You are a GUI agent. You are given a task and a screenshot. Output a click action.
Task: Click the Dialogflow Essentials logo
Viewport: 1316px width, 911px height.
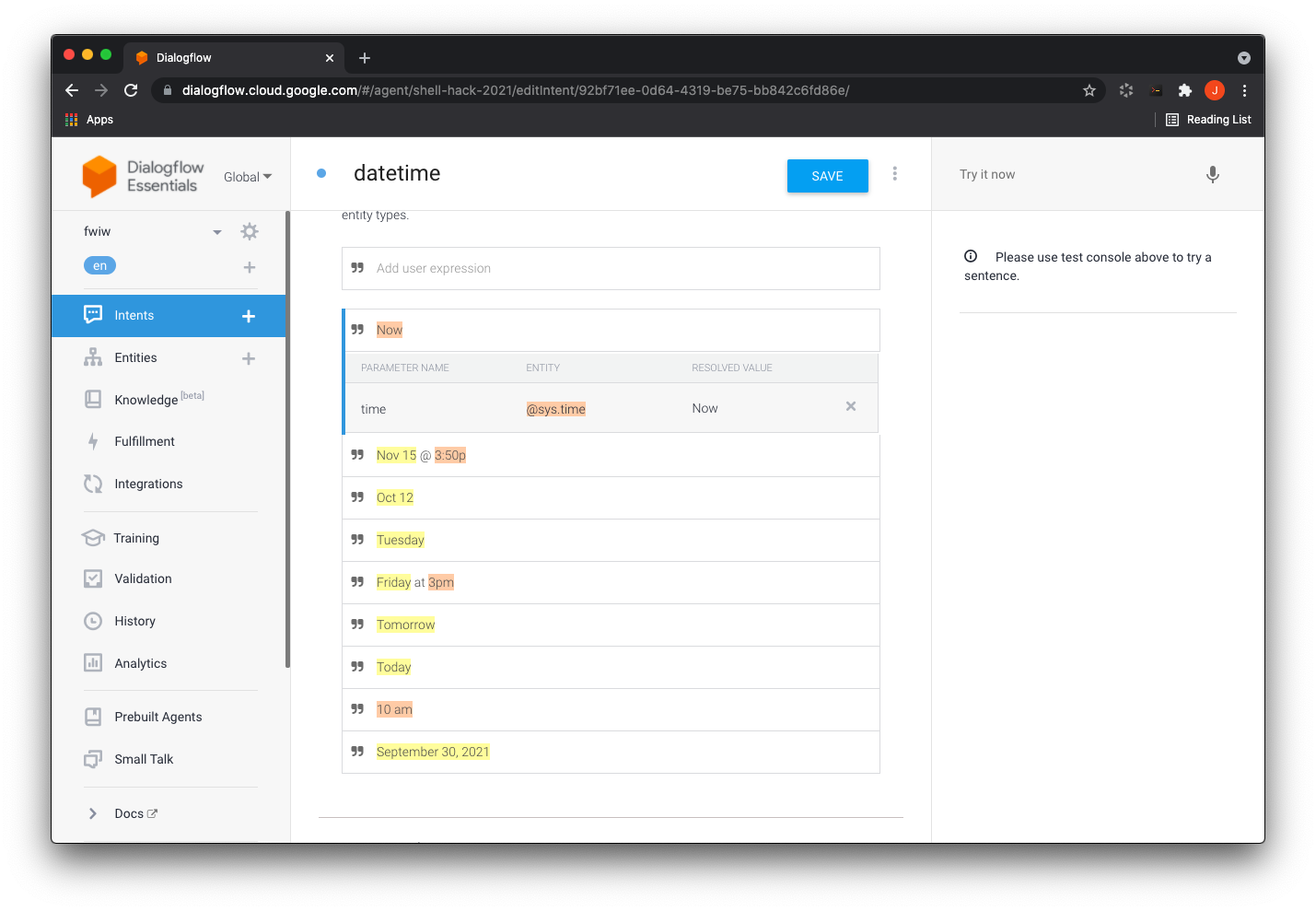pyautogui.click(x=144, y=176)
